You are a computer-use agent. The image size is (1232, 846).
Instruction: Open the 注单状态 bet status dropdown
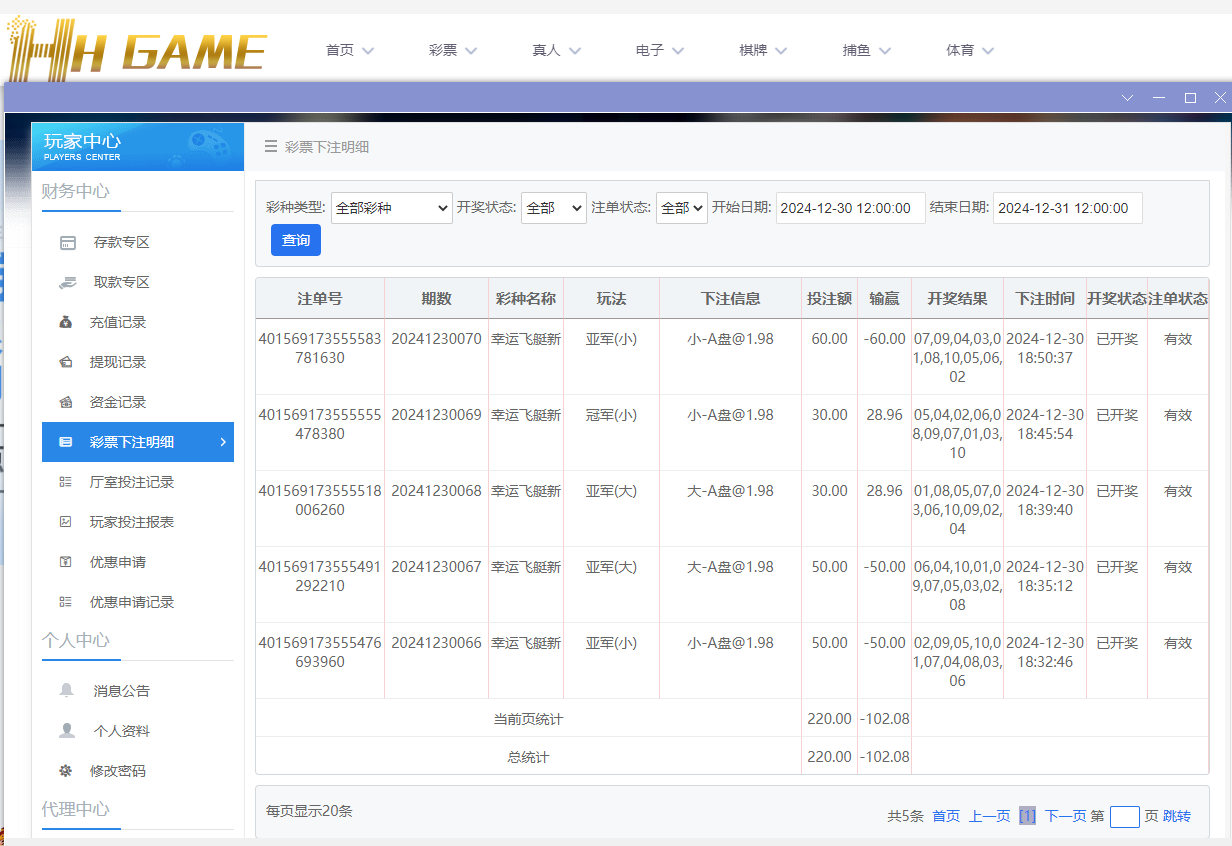(x=681, y=208)
